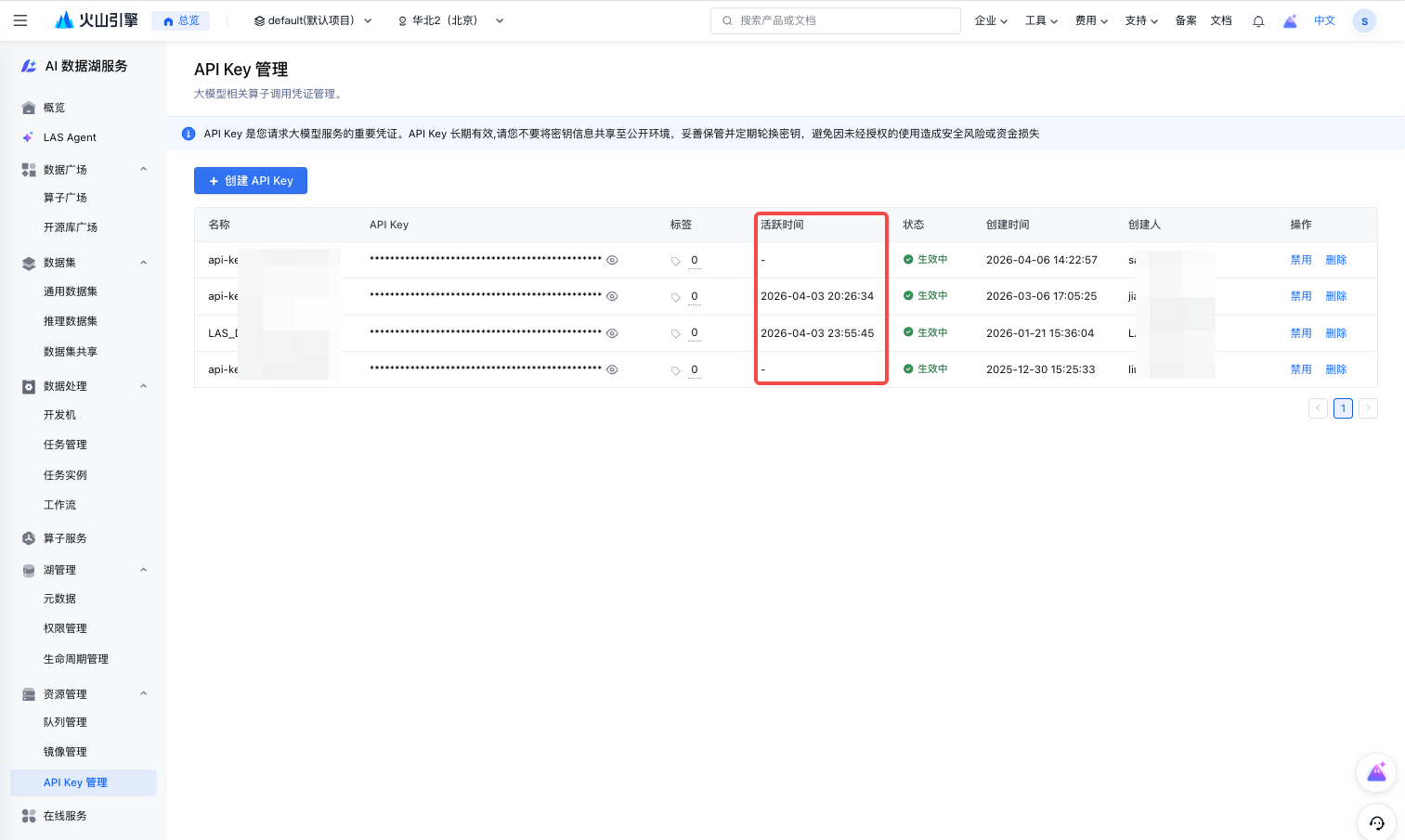Open the user avatar 's' icon

[1364, 21]
